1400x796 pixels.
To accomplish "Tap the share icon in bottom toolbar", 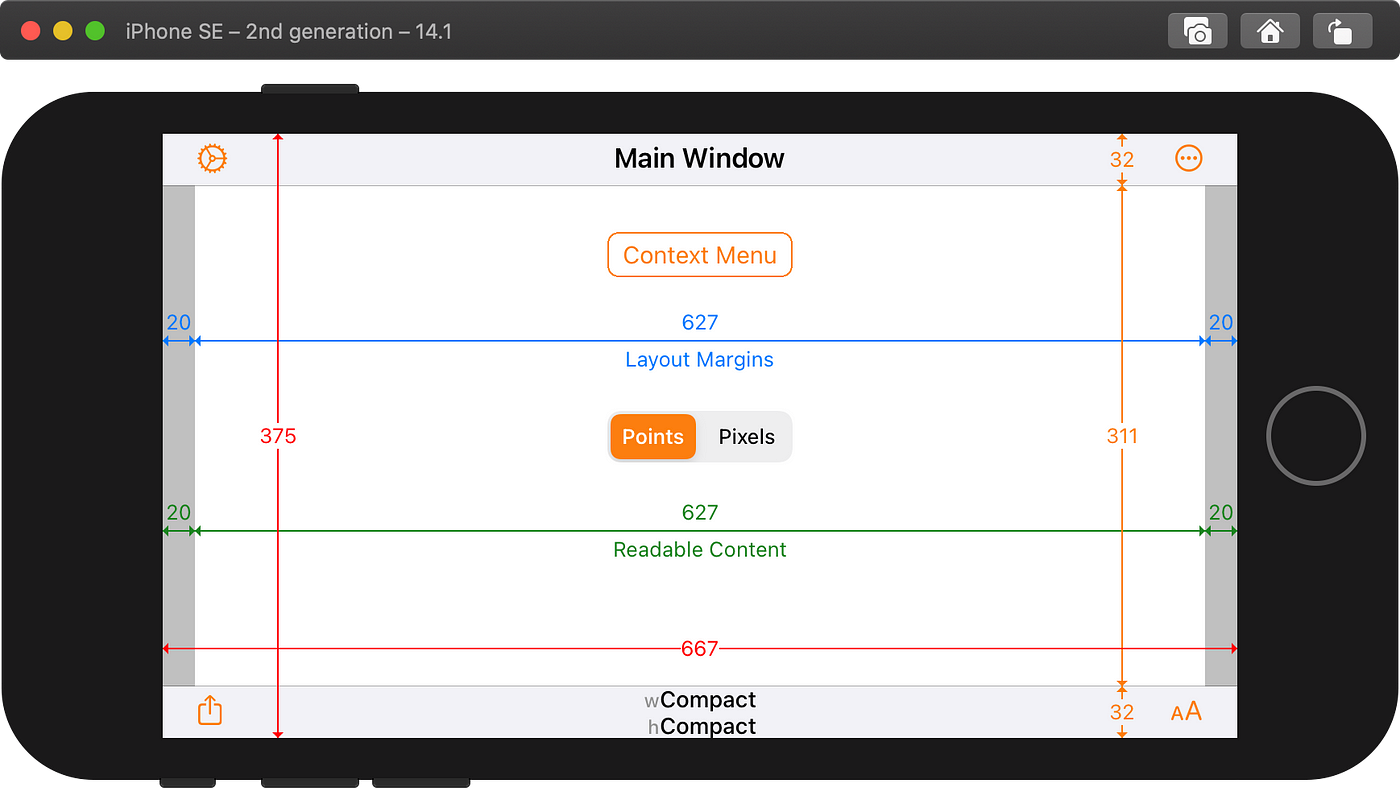I will coord(210,711).
